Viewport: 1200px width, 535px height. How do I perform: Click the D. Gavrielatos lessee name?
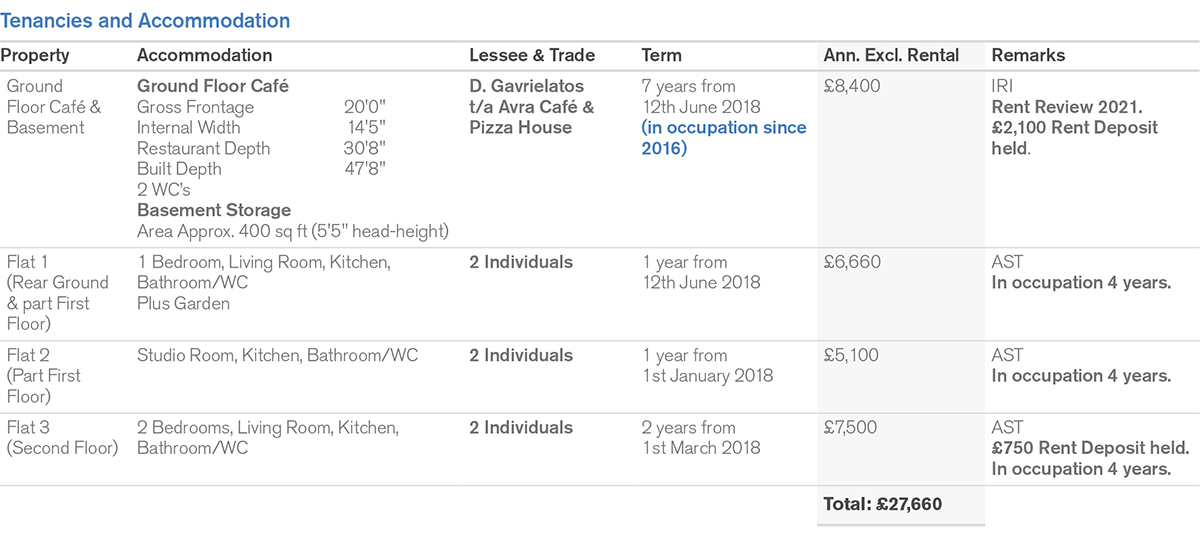coord(526,86)
